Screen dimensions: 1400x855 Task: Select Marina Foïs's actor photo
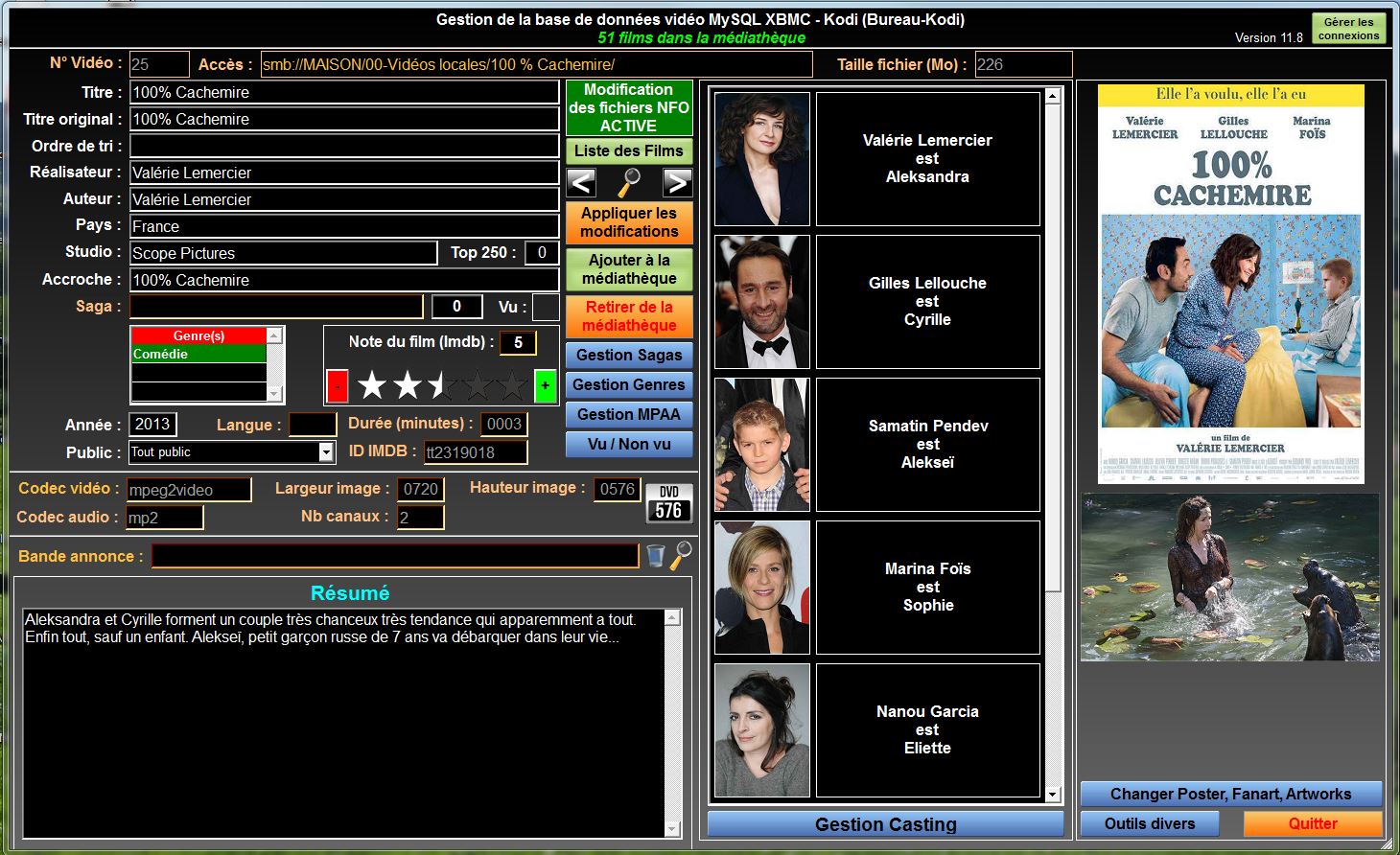coord(762,588)
